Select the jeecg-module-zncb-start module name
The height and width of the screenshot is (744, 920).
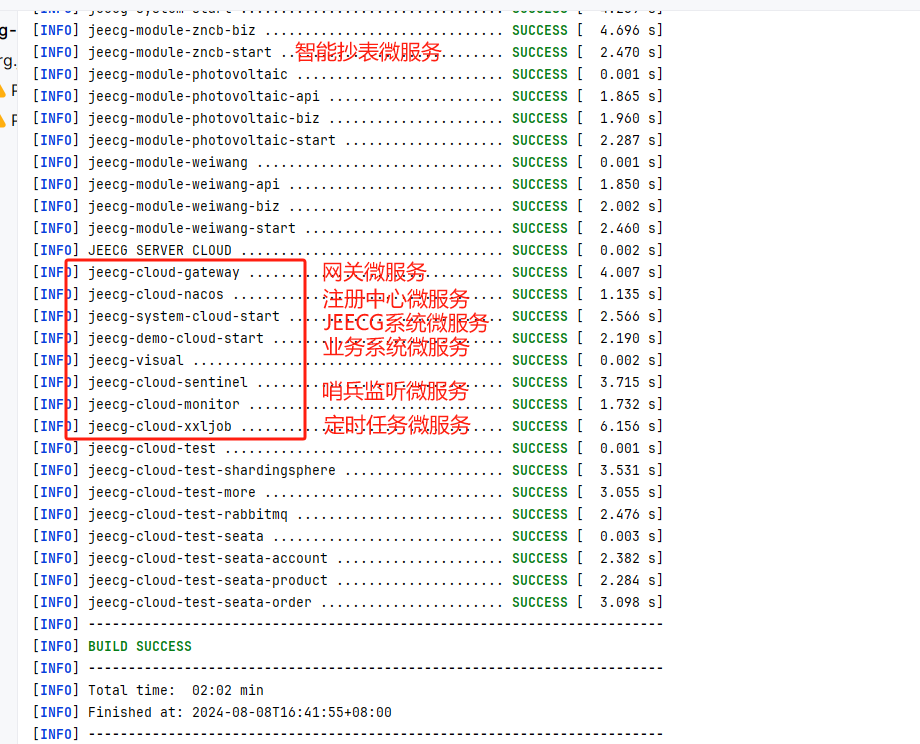click(x=180, y=52)
